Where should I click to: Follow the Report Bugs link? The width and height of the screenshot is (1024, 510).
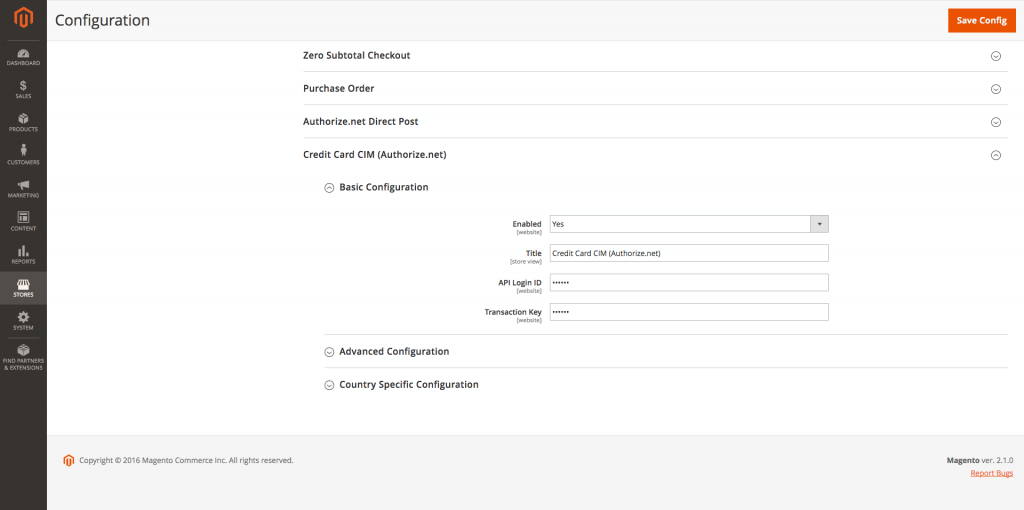pos(991,473)
